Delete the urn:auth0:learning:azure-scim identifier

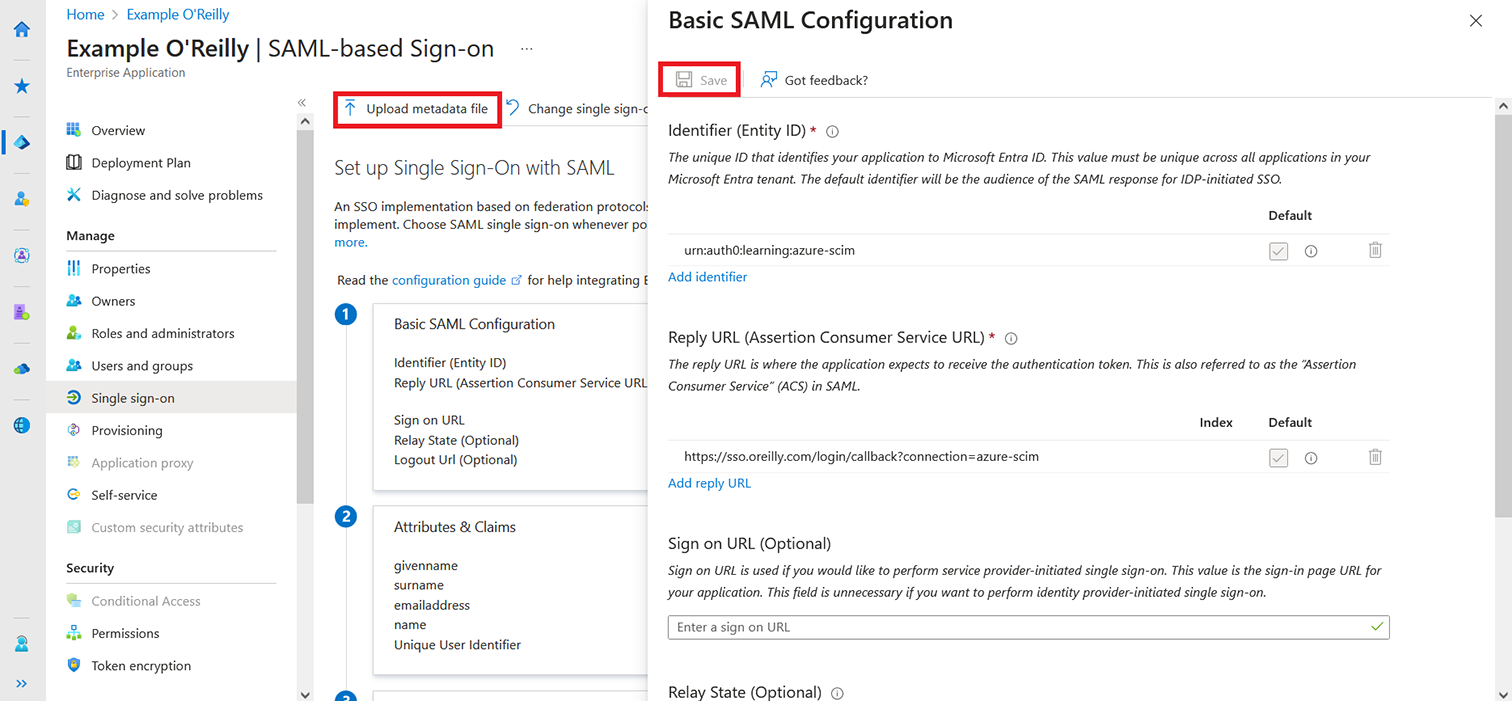[1375, 250]
